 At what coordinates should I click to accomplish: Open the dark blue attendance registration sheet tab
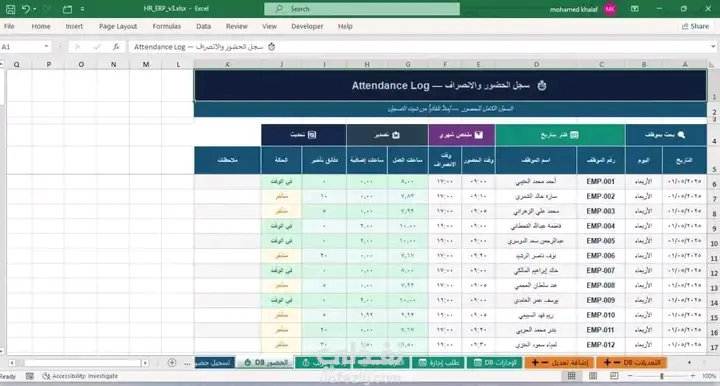click(x=214, y=363)
